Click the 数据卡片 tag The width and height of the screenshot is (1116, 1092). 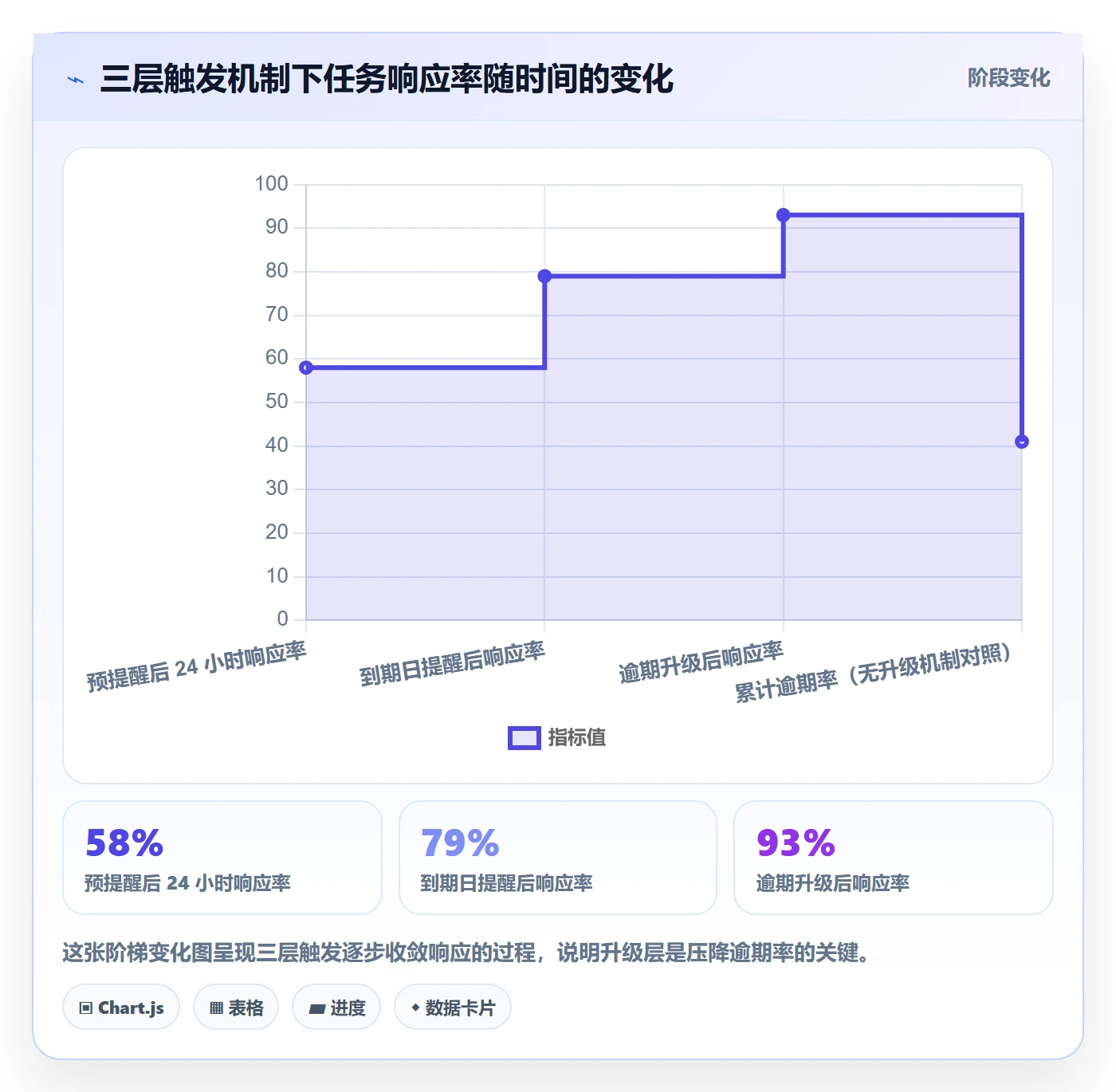click(453, 1008)
